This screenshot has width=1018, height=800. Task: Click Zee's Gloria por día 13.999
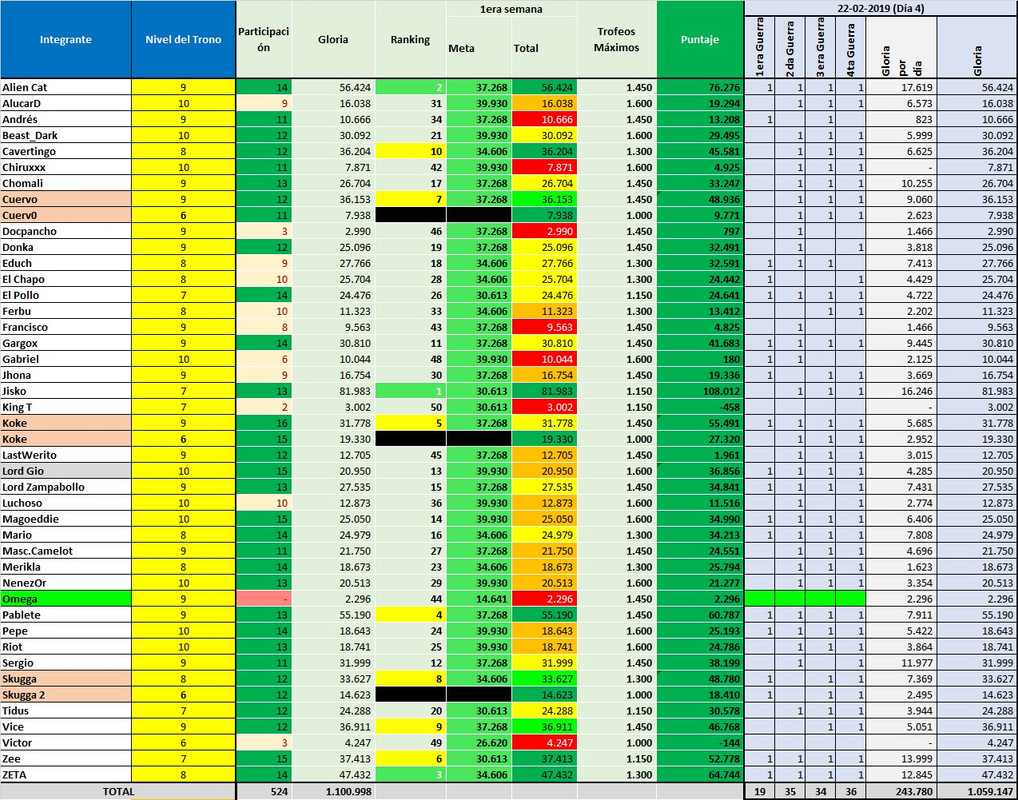901,758
